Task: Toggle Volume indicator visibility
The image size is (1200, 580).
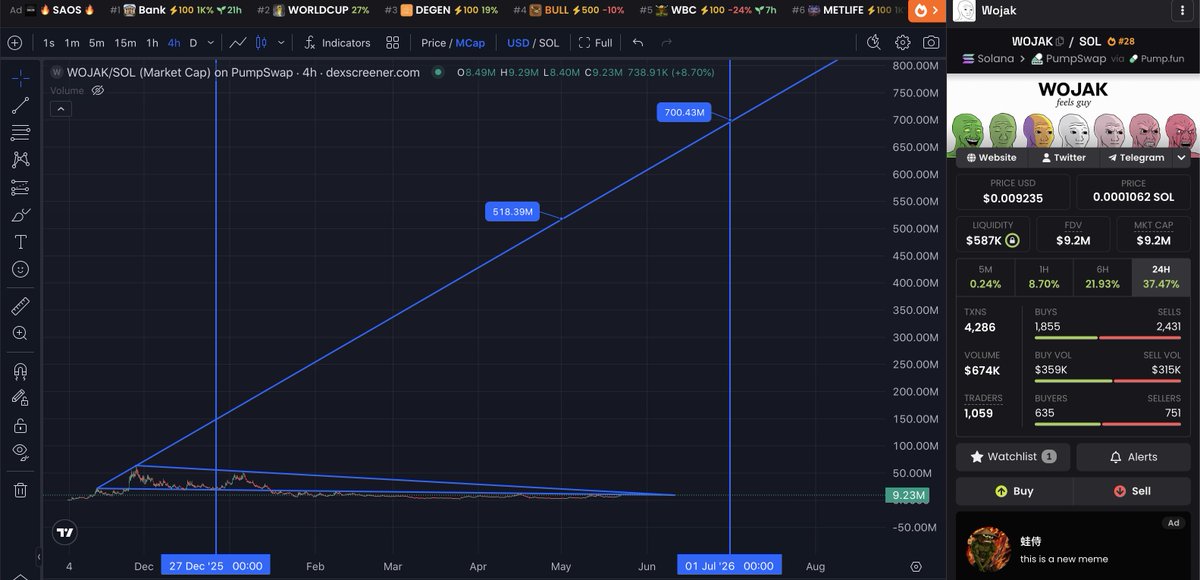Action: [98, 90]
